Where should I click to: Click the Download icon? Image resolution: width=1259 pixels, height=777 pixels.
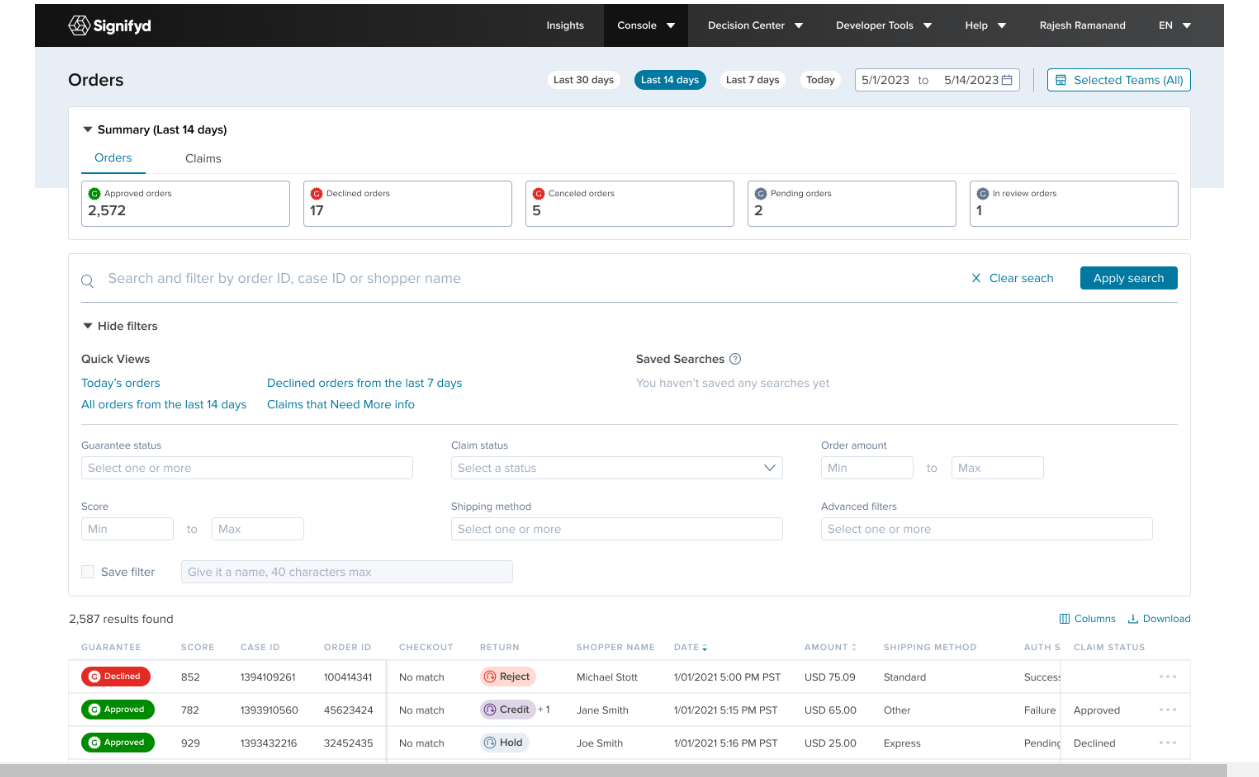[1133, 619]
